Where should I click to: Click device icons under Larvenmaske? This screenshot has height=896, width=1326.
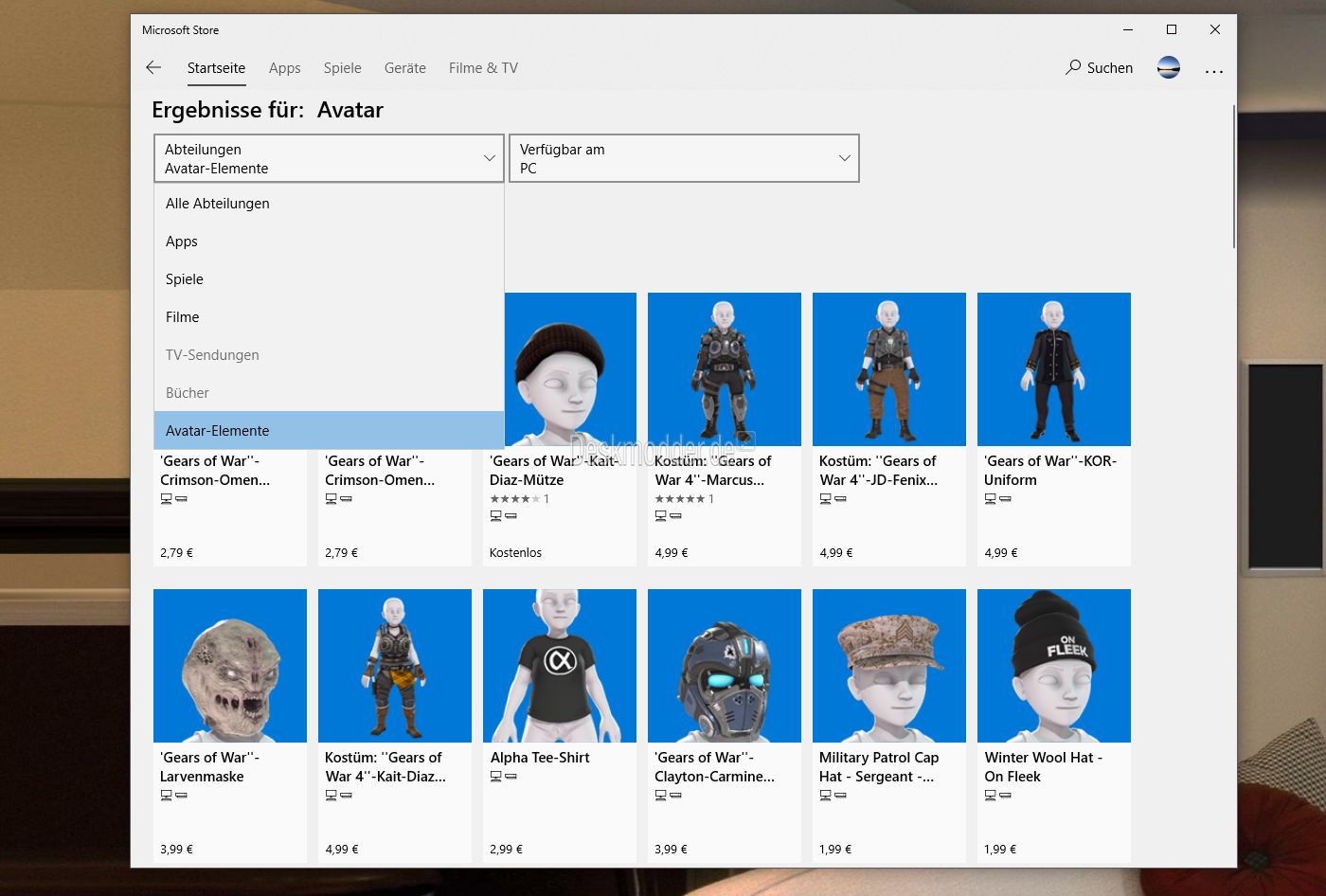click(173, 796)
